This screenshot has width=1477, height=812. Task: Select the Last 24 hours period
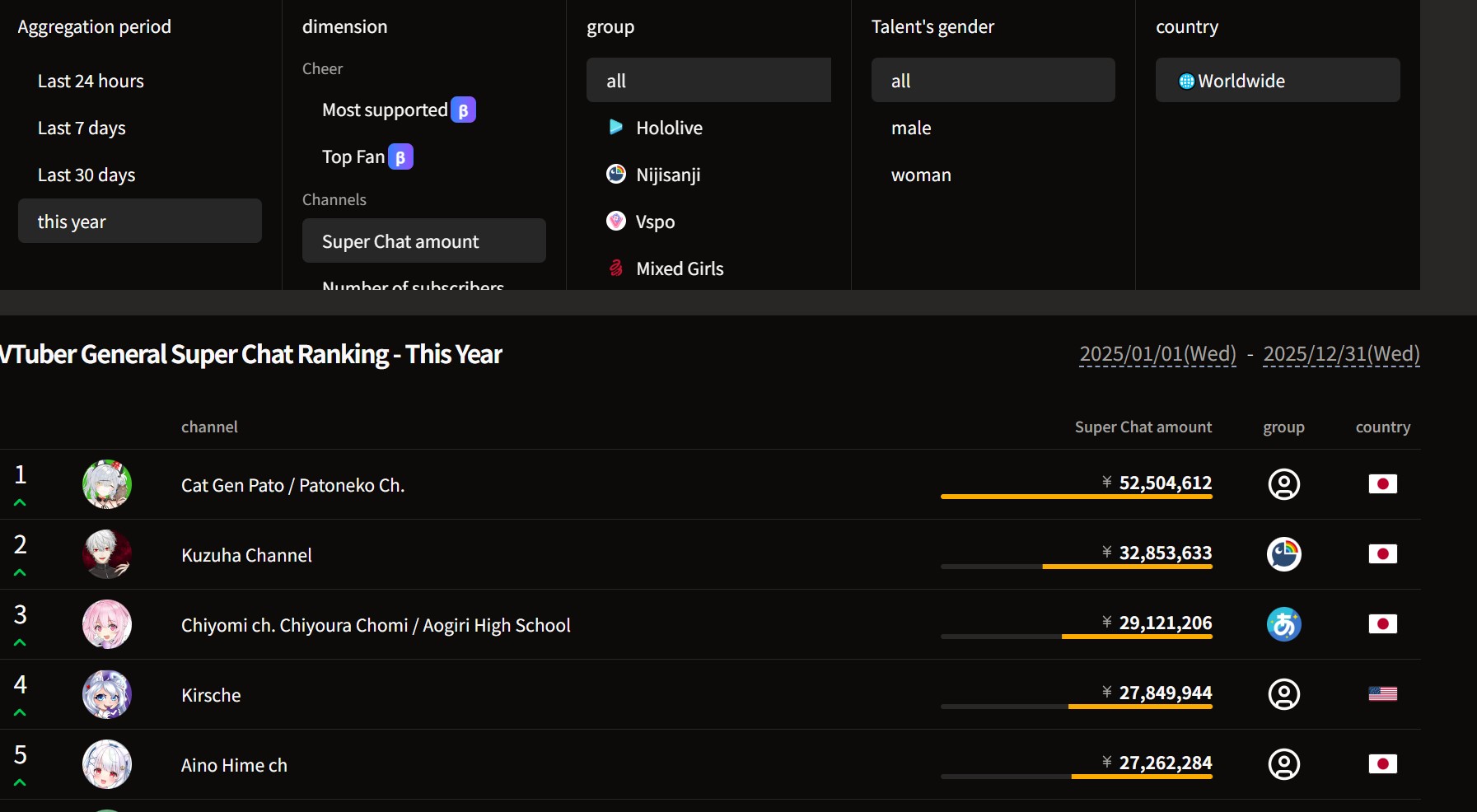tap(91, 81)
